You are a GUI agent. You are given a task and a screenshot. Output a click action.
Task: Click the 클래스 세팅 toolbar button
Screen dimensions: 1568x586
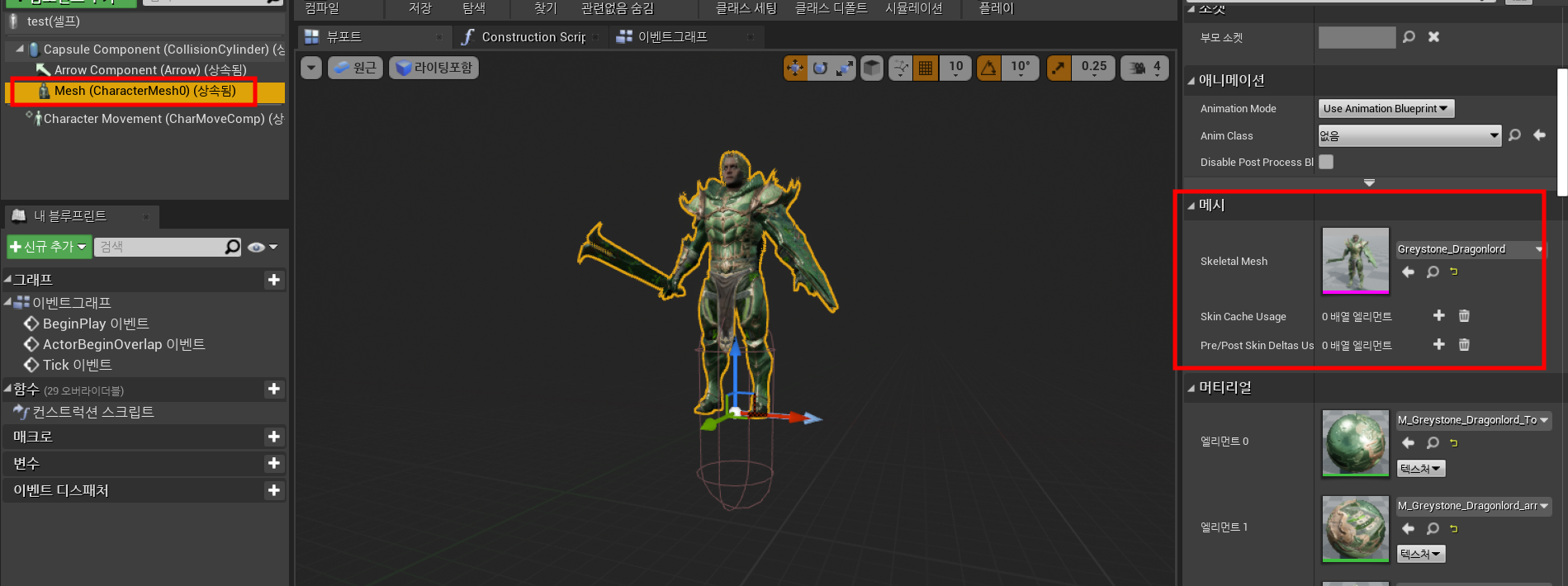(x=746, y=9)
